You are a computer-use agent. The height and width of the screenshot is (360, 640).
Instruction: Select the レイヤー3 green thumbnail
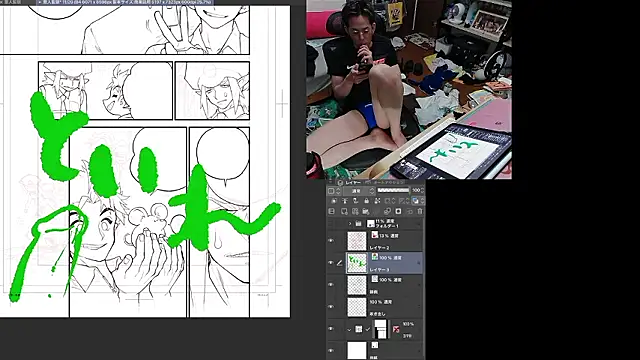pos(357,263)
